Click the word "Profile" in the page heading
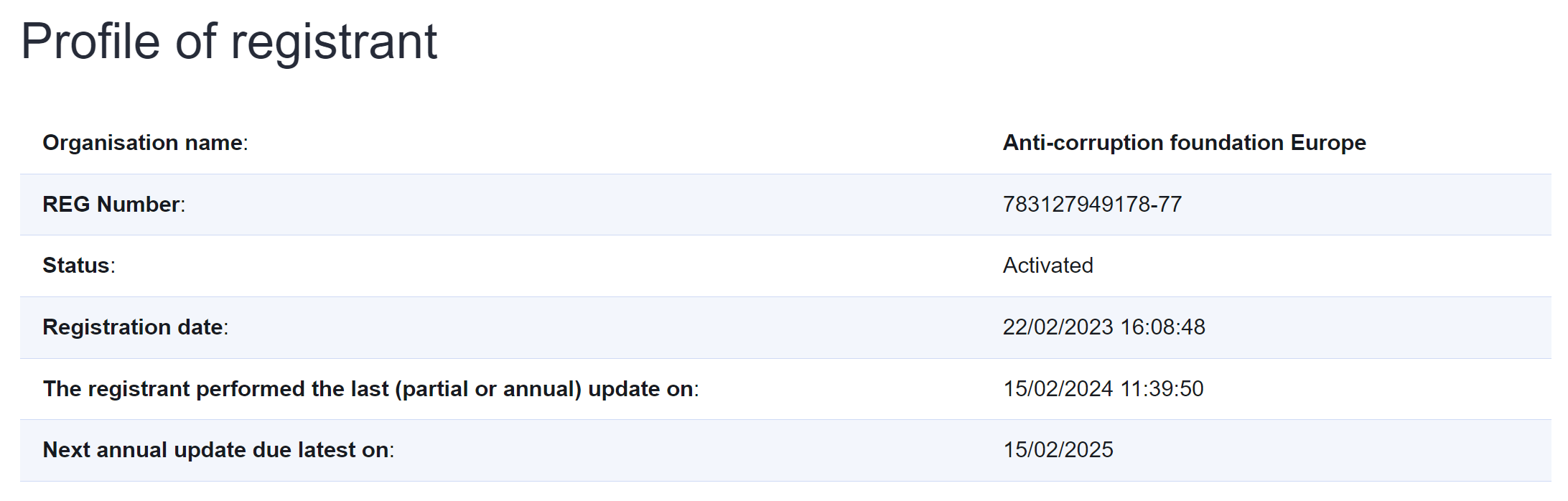This screenshot has width=1568, height=501. point(90,42)
